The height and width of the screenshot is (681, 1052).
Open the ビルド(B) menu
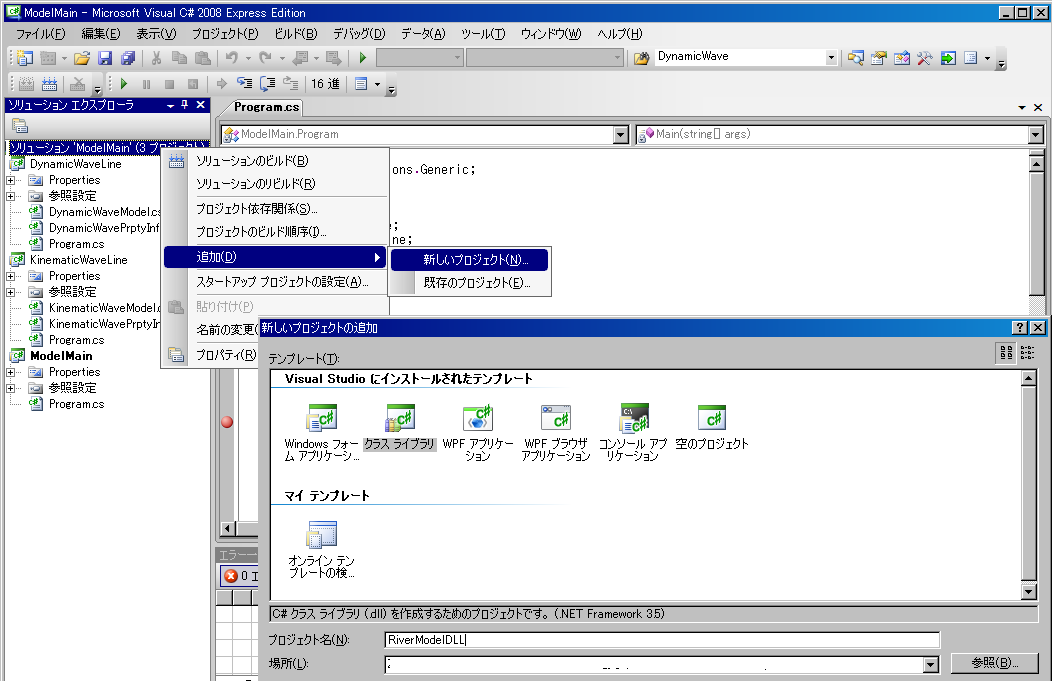tap(295, 34)
